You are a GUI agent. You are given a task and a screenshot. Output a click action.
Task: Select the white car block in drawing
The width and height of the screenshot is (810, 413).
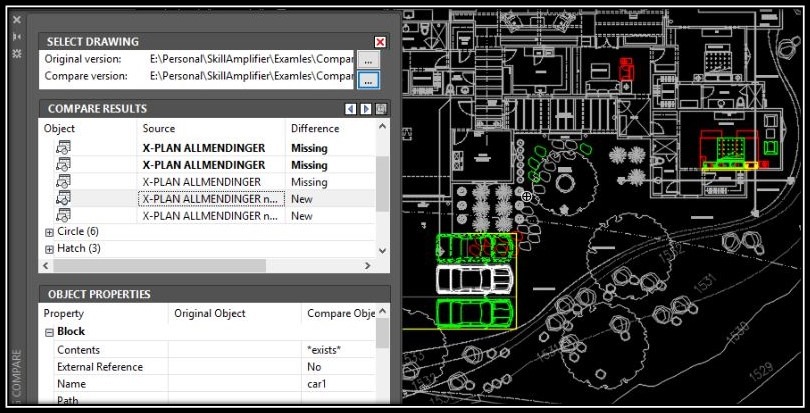tap(475, 279)
